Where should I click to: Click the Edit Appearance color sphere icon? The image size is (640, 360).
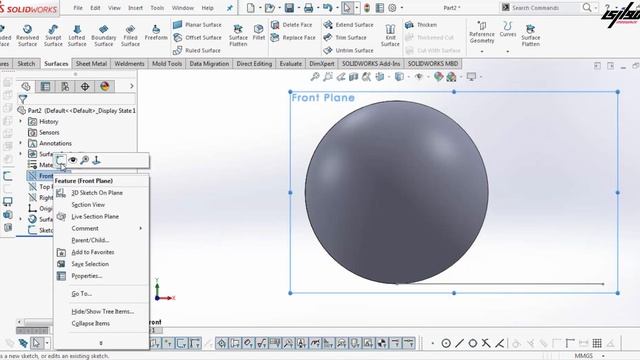point(438,76)
